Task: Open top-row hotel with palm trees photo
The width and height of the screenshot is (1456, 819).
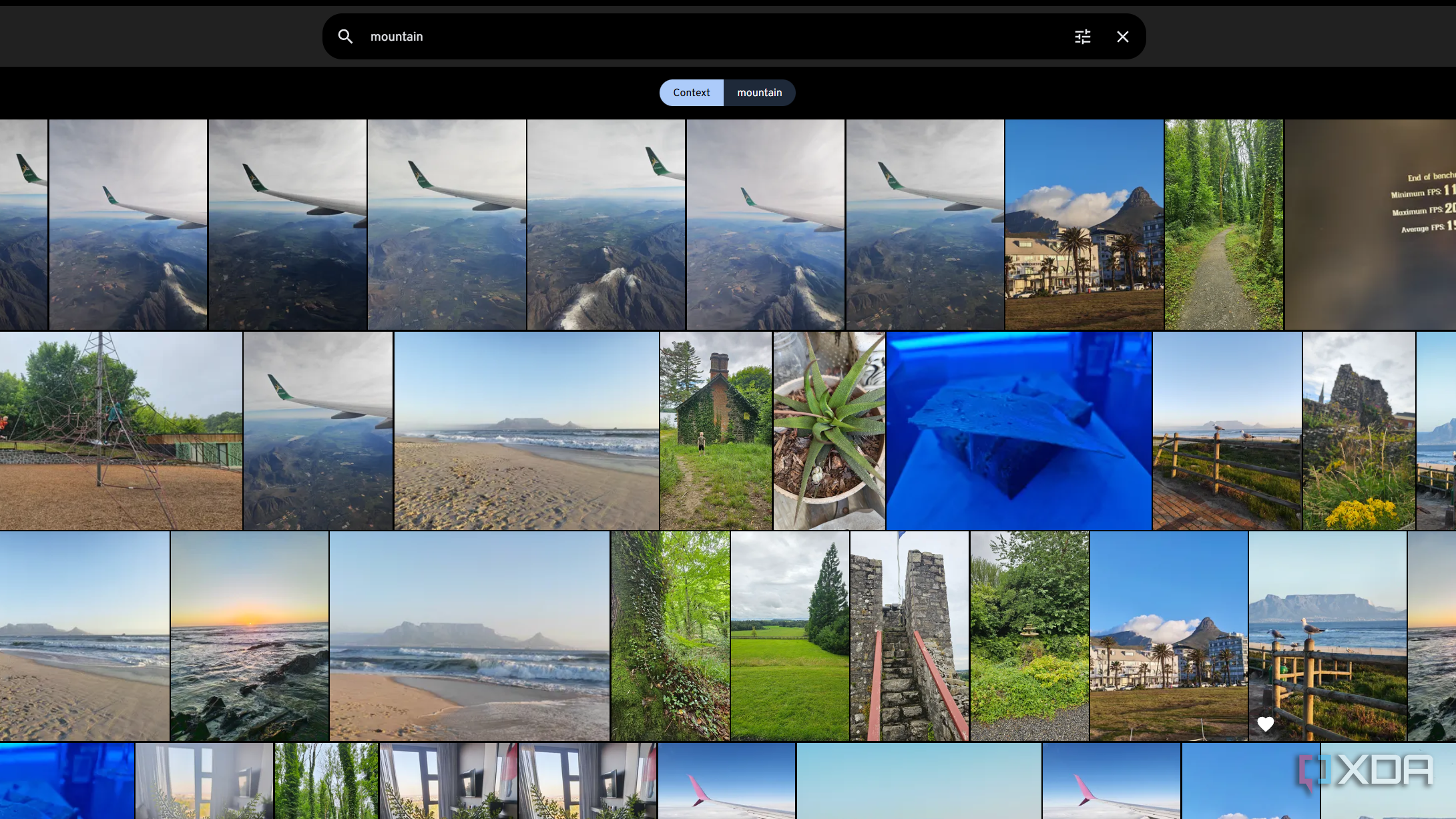Action: 1084,224
